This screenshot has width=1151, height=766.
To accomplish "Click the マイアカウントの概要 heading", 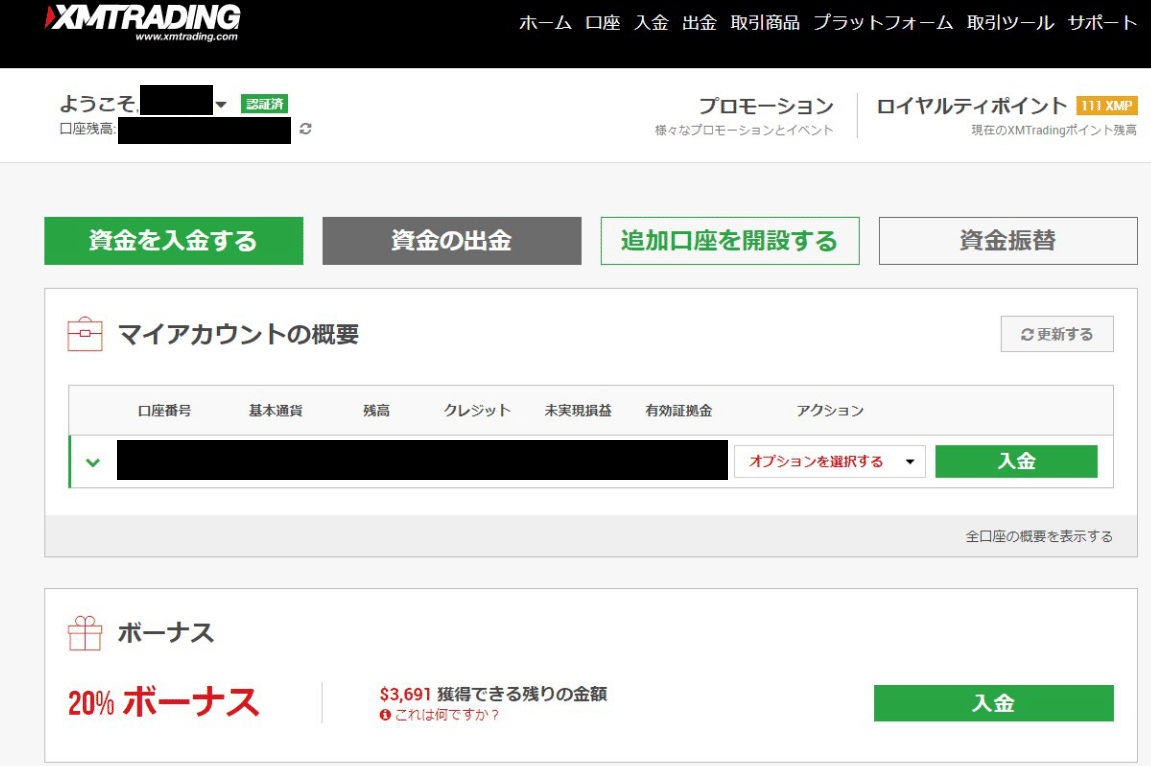I will [239, 335].
